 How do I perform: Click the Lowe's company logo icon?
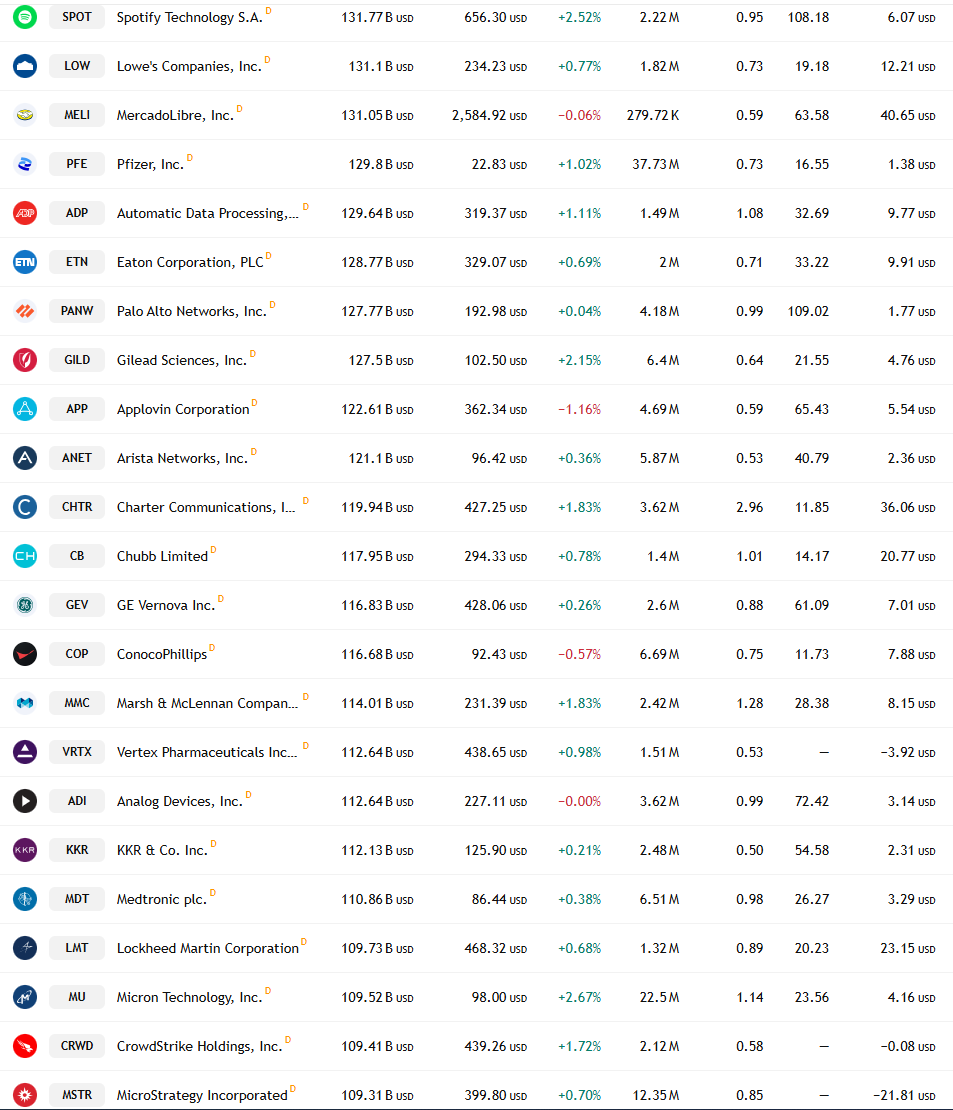coord(25,66)
